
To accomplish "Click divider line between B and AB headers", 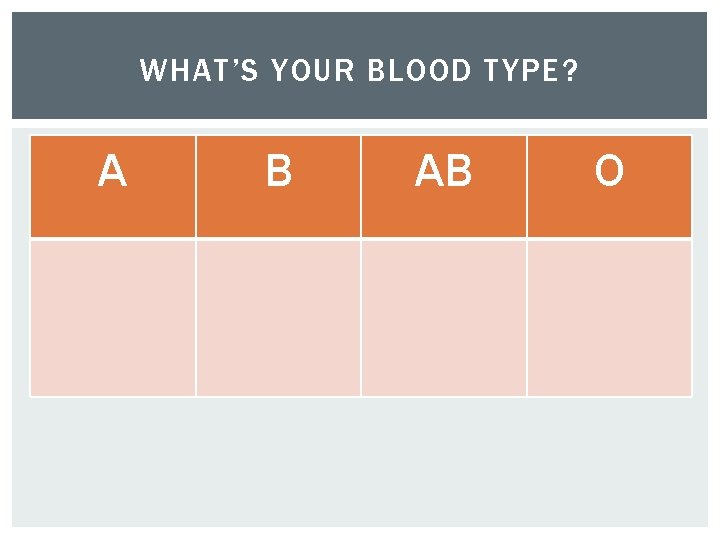I will [x=361, y=186].
